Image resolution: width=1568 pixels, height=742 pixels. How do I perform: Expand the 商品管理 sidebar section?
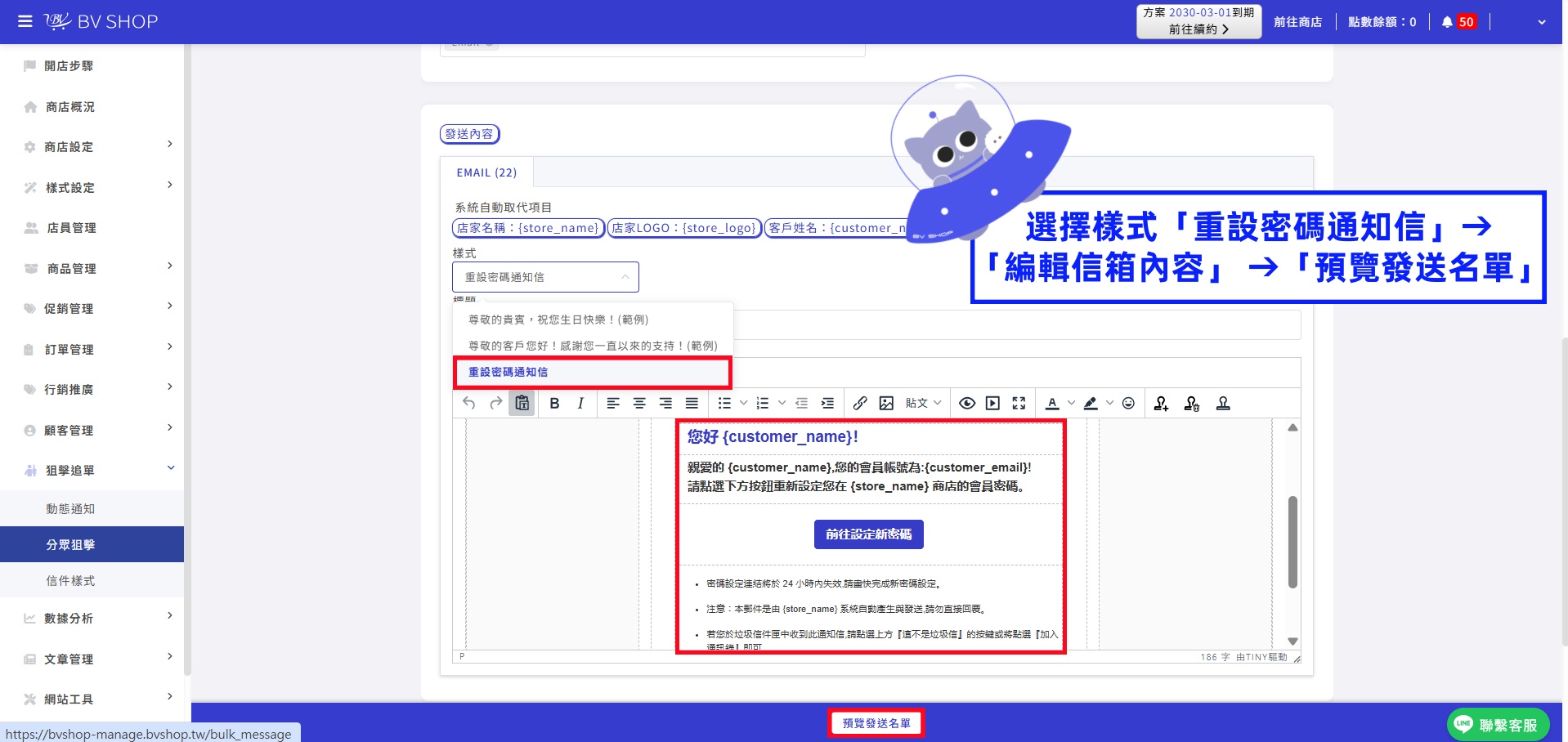click(x=92, y=268)
